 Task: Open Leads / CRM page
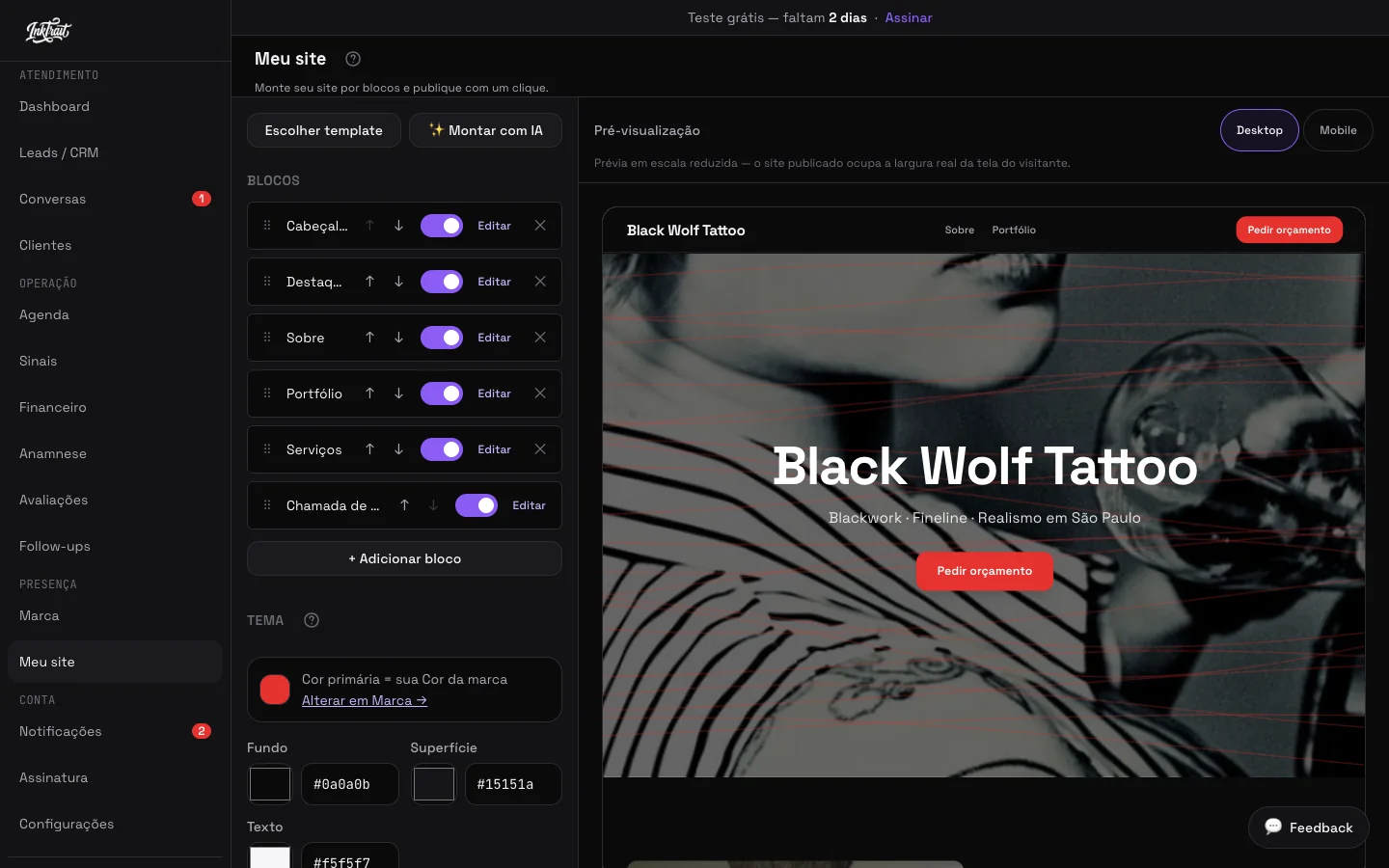click(x=115, y=152)
